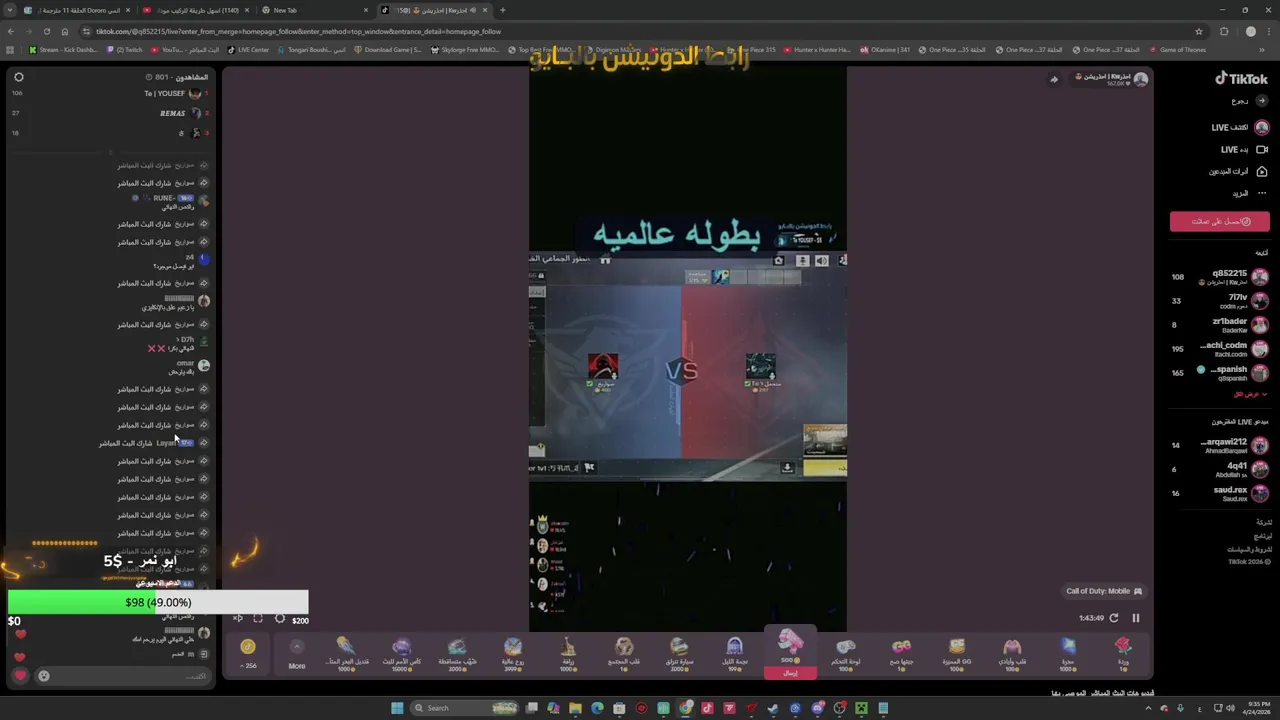
Task: Select the GG badge gift costing 100
Action: [957, 653]
